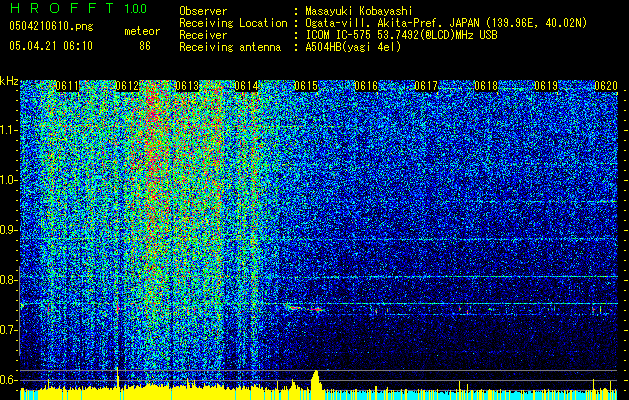Click the 0613 time marker
The width and height of the screenshot is (629, 400).
click(x=187, y=86)
